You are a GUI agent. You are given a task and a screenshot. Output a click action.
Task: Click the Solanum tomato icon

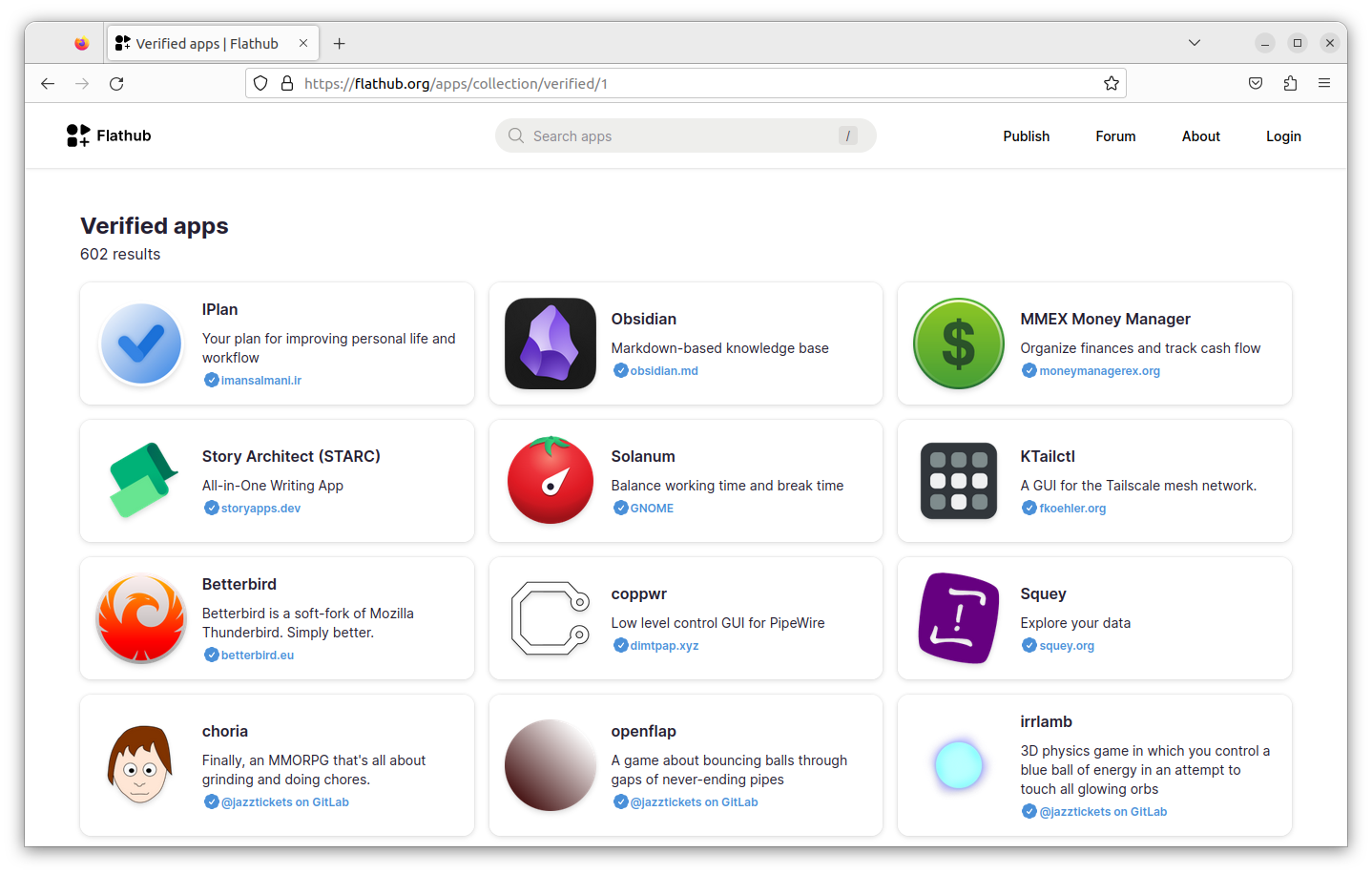tap(550, 481)
